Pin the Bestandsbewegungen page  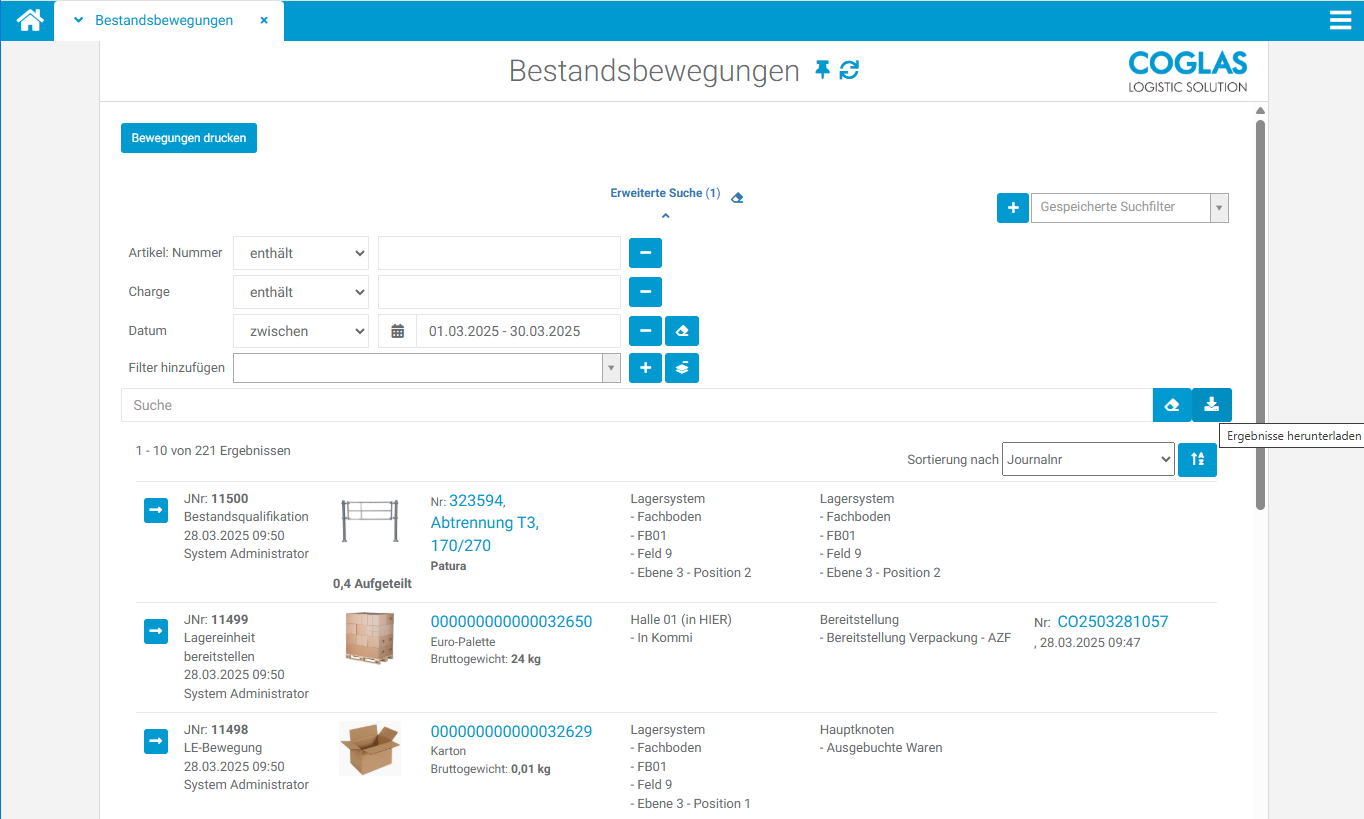point(822,70)
